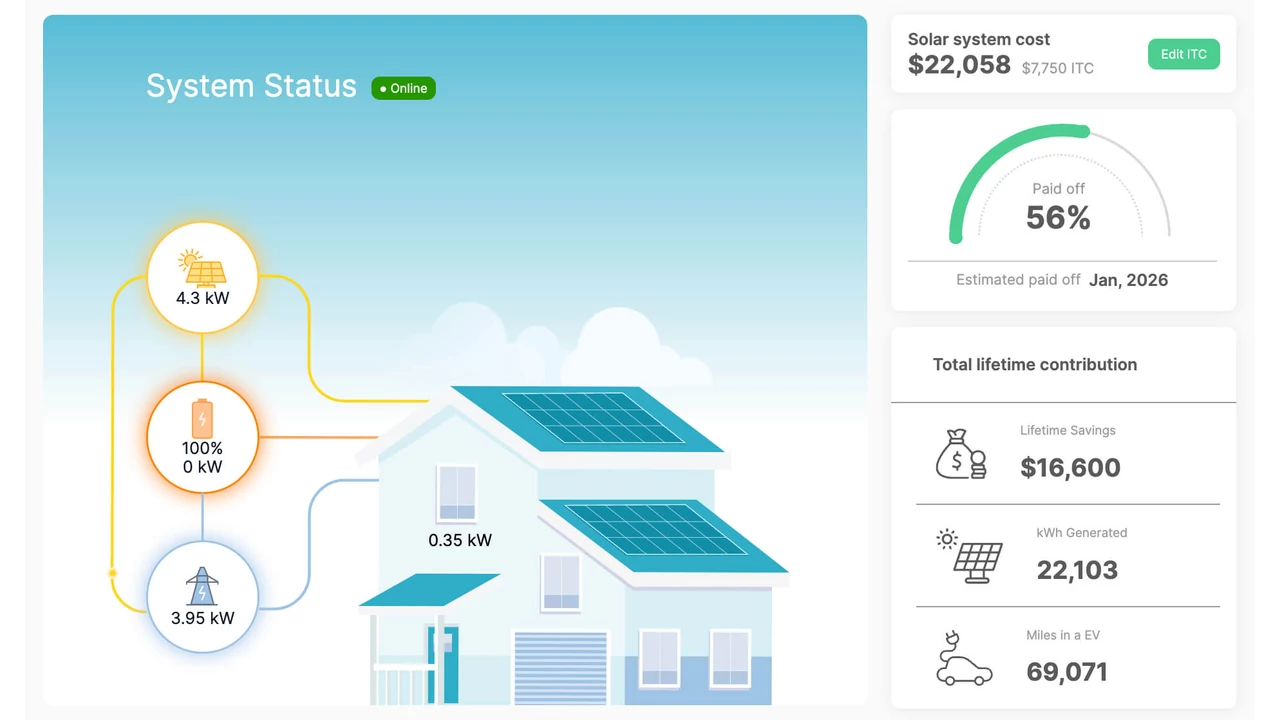Click the Total lifetime contribution heading
This screenshot has width=1280, height=720.
point(1034,364)
